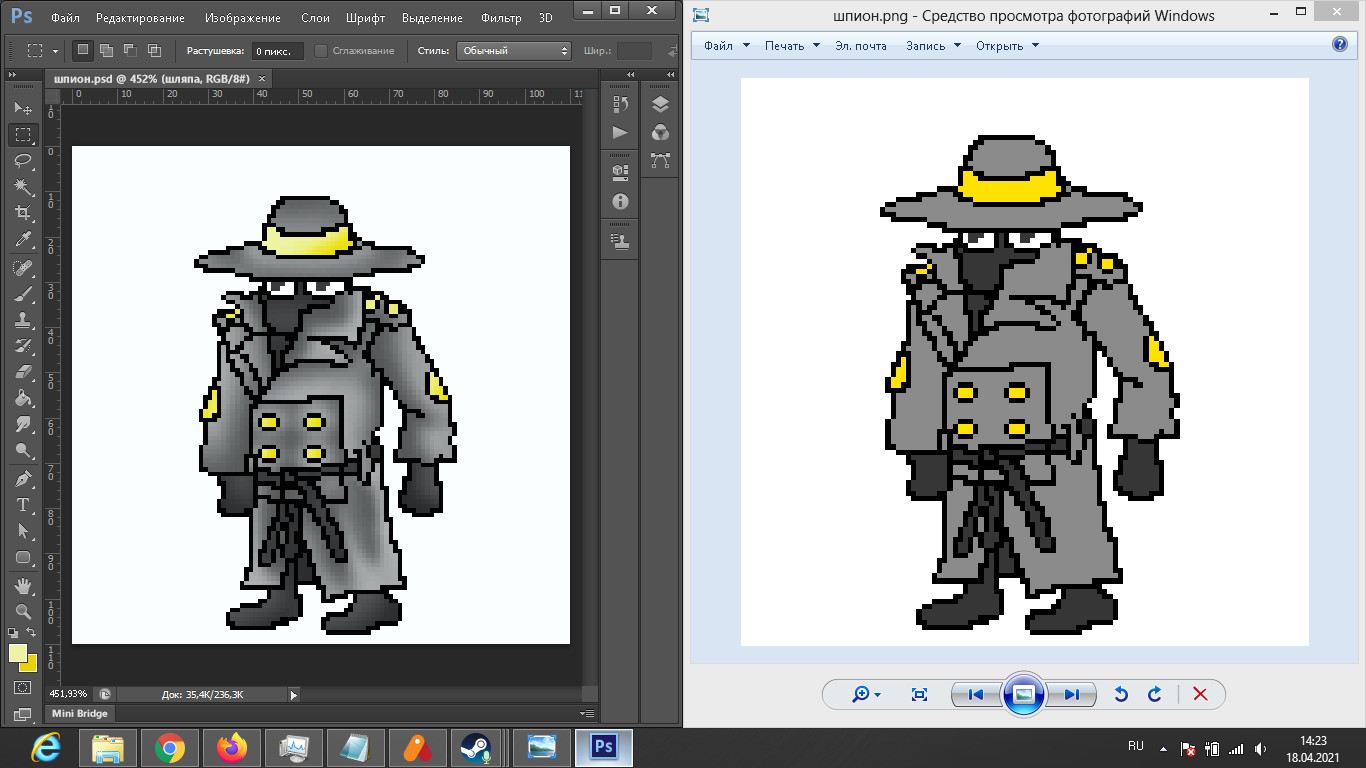The height and width of the screenshot is (768, 1366).
Task: Choose Add to Selection mode
Action: [106, 50]
